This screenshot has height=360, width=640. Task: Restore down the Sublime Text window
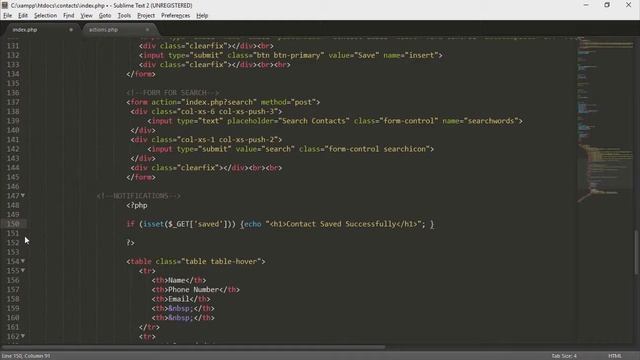pyautogui.click(x=607, y=5)
